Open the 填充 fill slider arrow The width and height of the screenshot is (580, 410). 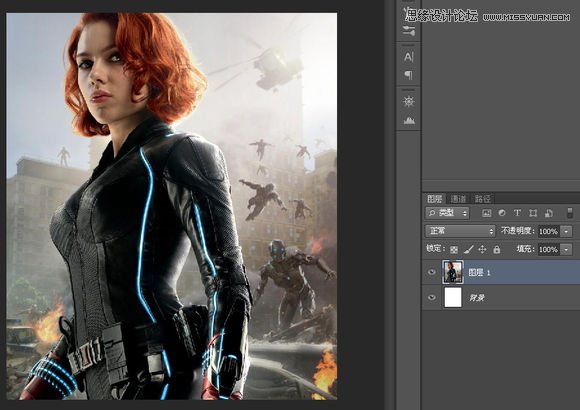coord(566,249)
